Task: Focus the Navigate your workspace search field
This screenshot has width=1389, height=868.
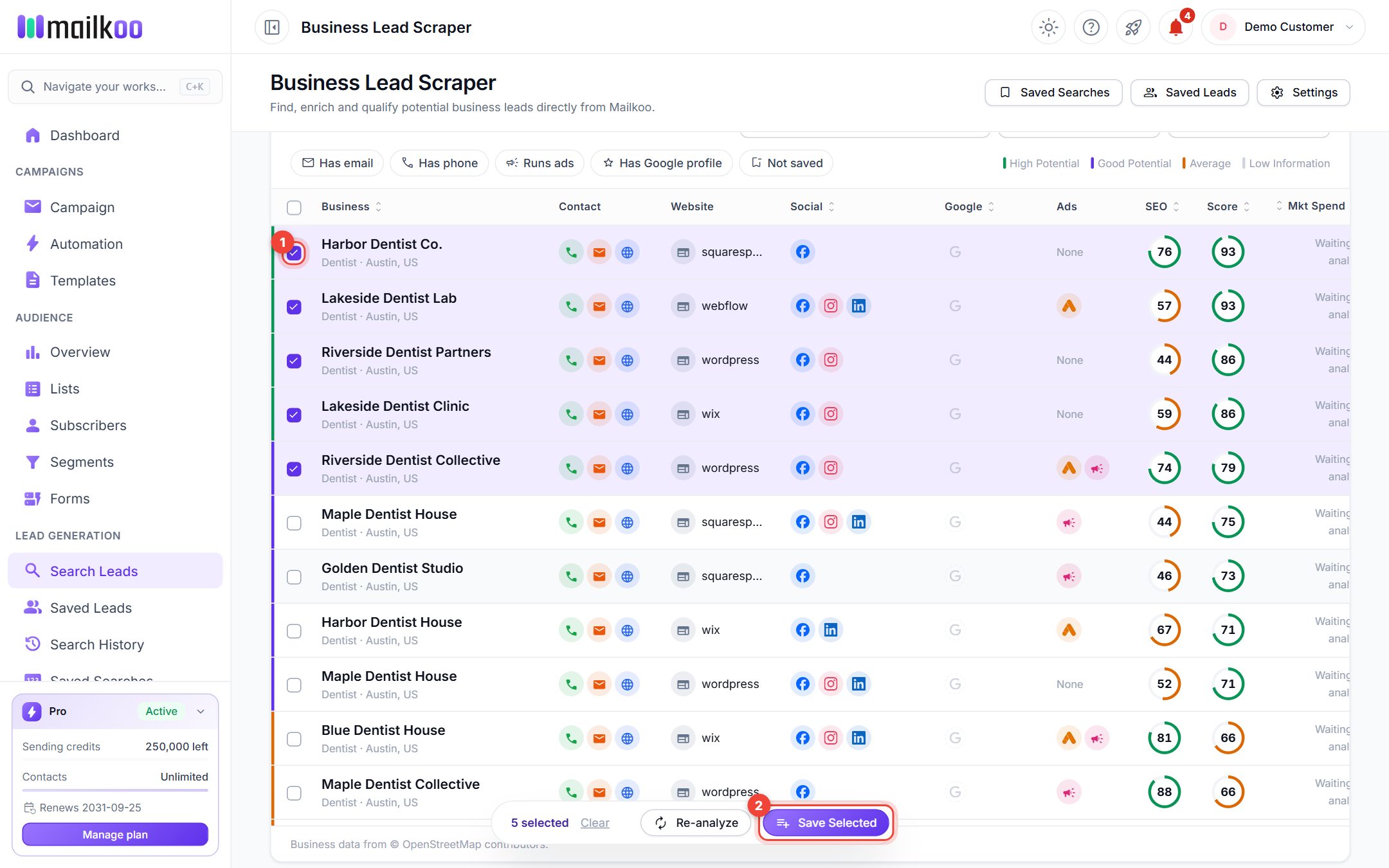Action: click(x=115, y=87)
